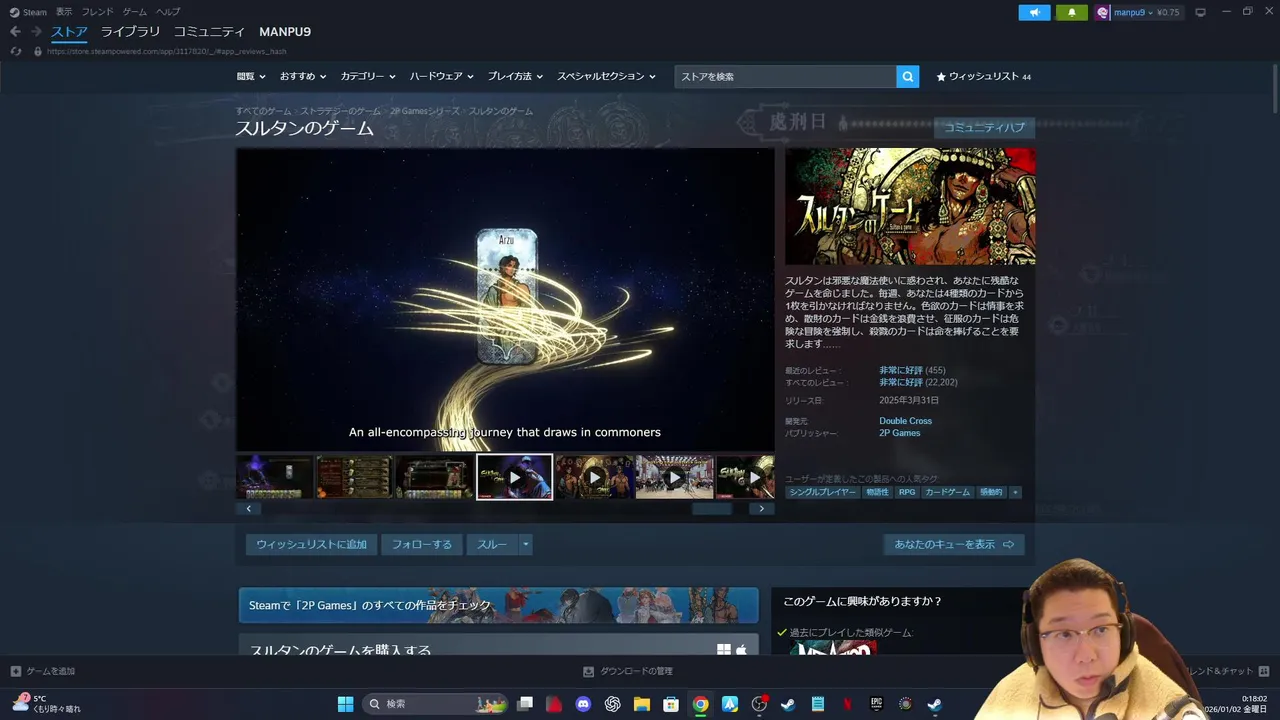Go forward with the Steam forward arrow
1280x720 pixels.
[x=36, y=32]
